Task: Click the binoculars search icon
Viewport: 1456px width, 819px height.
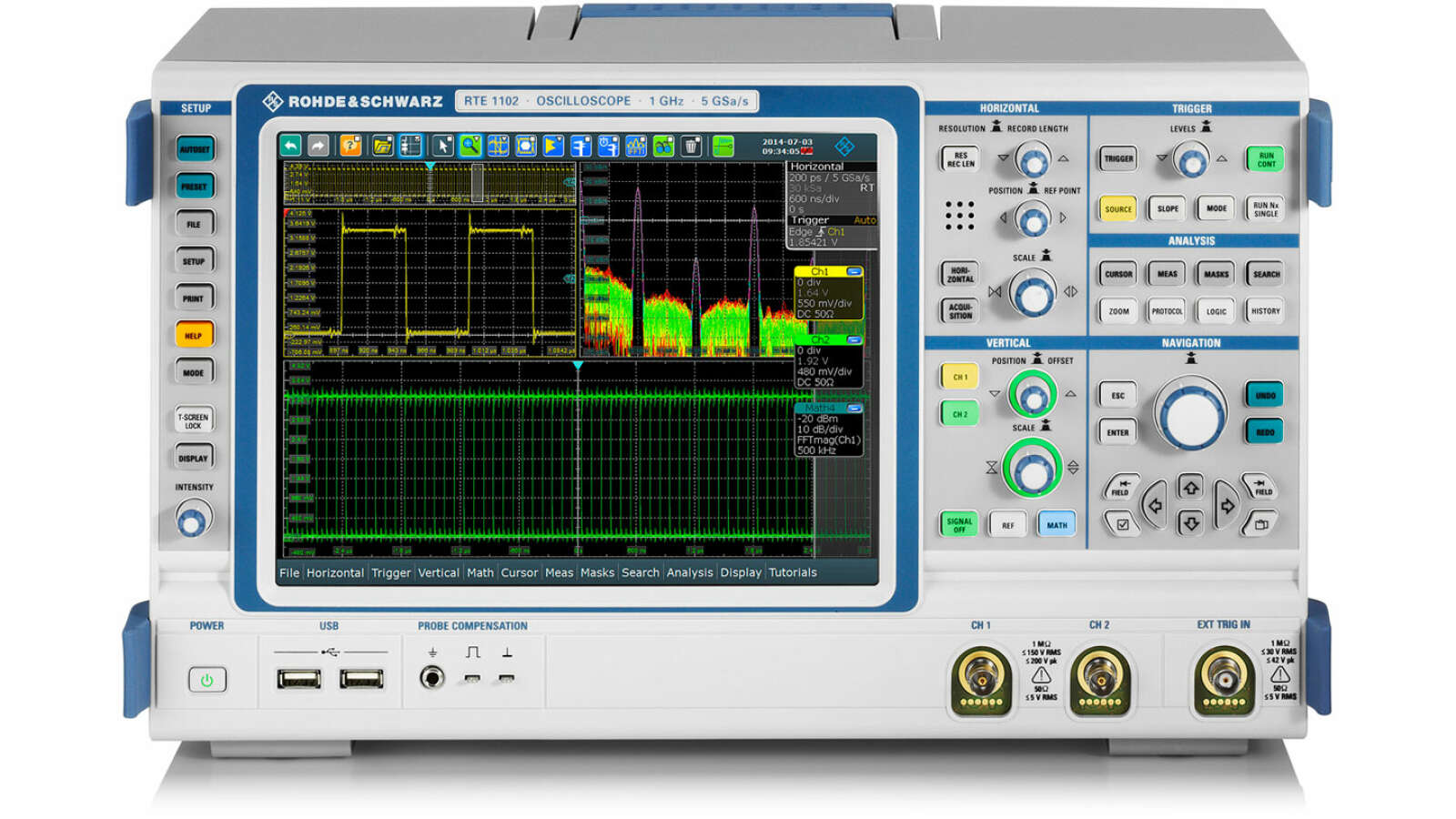Action: click(664, 146)
